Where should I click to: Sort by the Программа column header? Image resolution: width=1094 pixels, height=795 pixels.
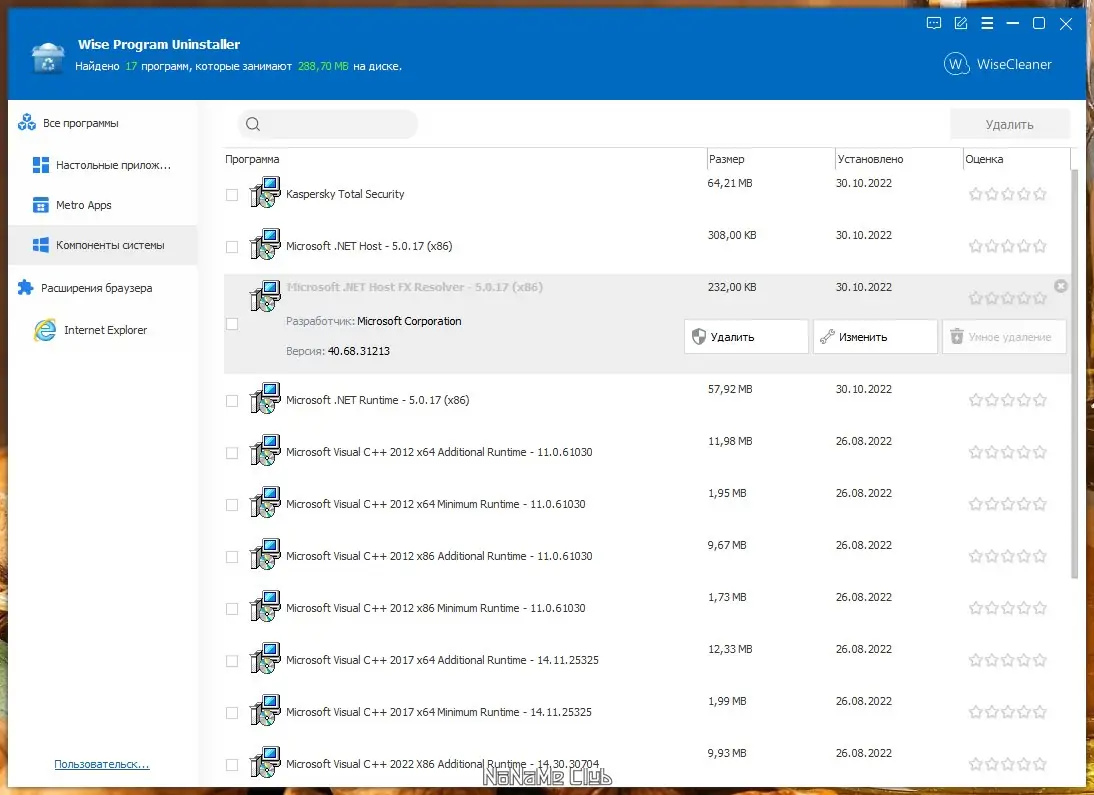pyautogui.click(x=252, y=159)
